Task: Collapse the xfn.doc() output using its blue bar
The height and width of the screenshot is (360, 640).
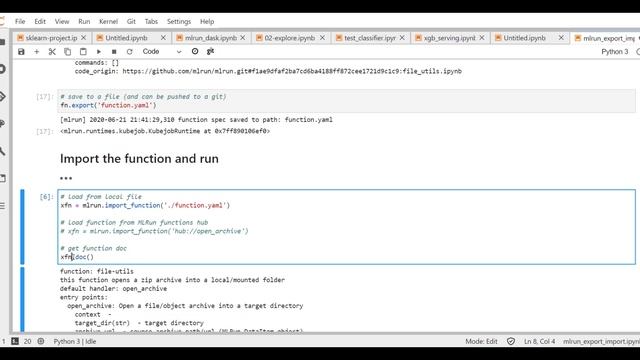Action: click(x=22, y=299)
